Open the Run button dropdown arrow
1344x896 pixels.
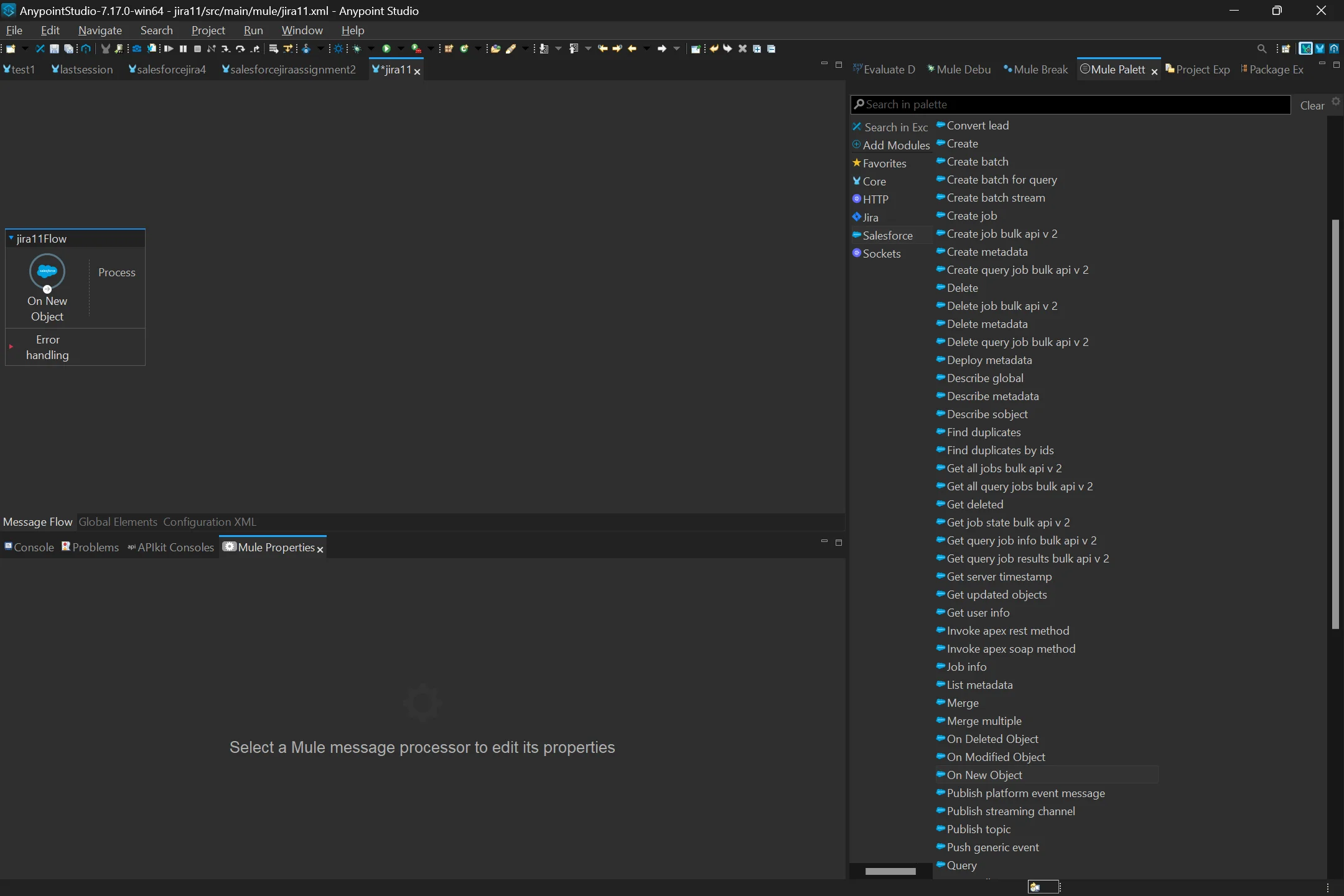[x=400, y=49]
